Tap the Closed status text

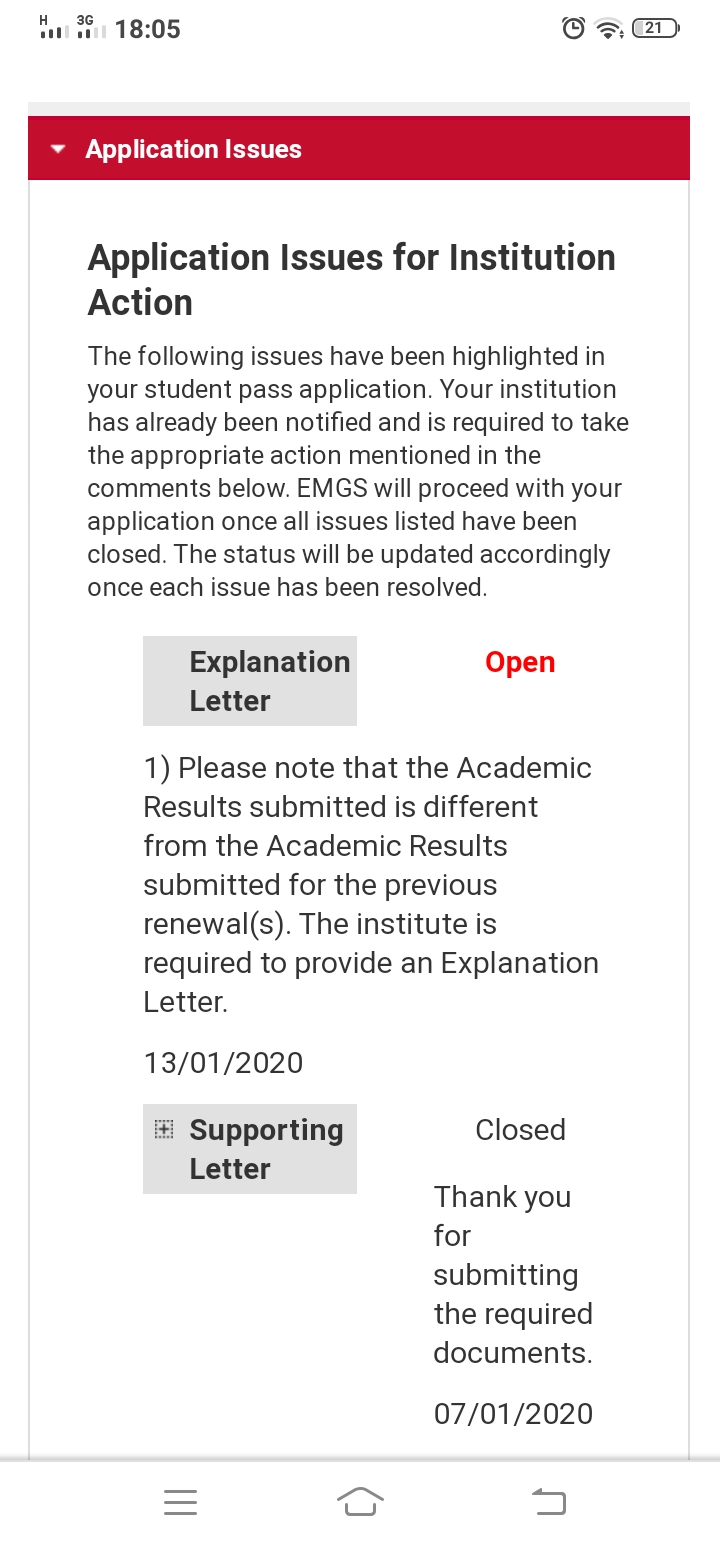click(520, 1130)
